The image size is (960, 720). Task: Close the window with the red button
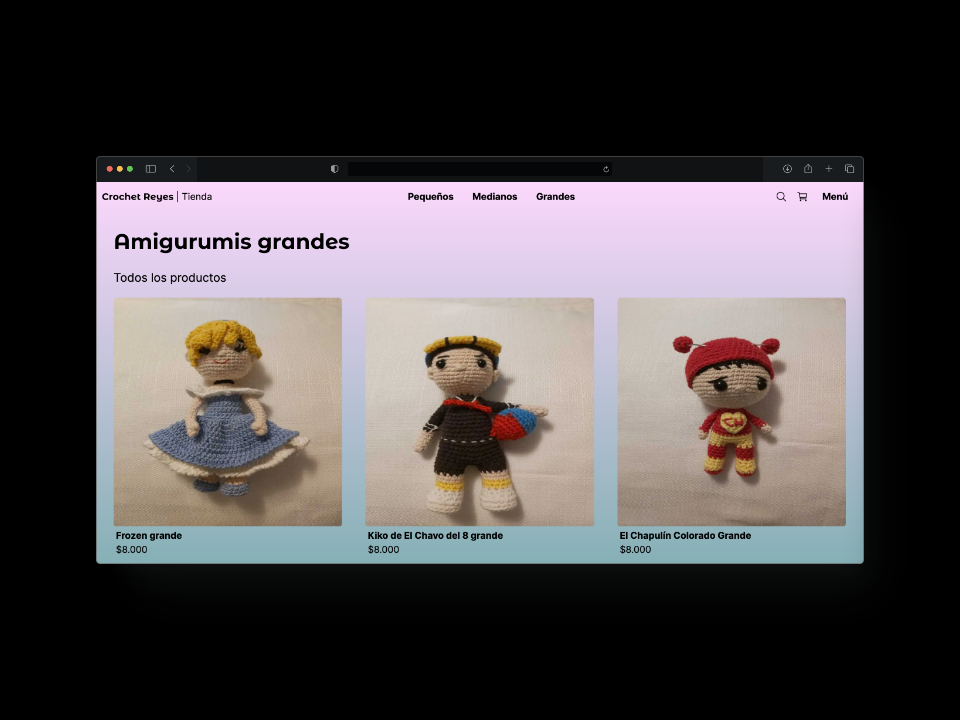tap(110, 169)
